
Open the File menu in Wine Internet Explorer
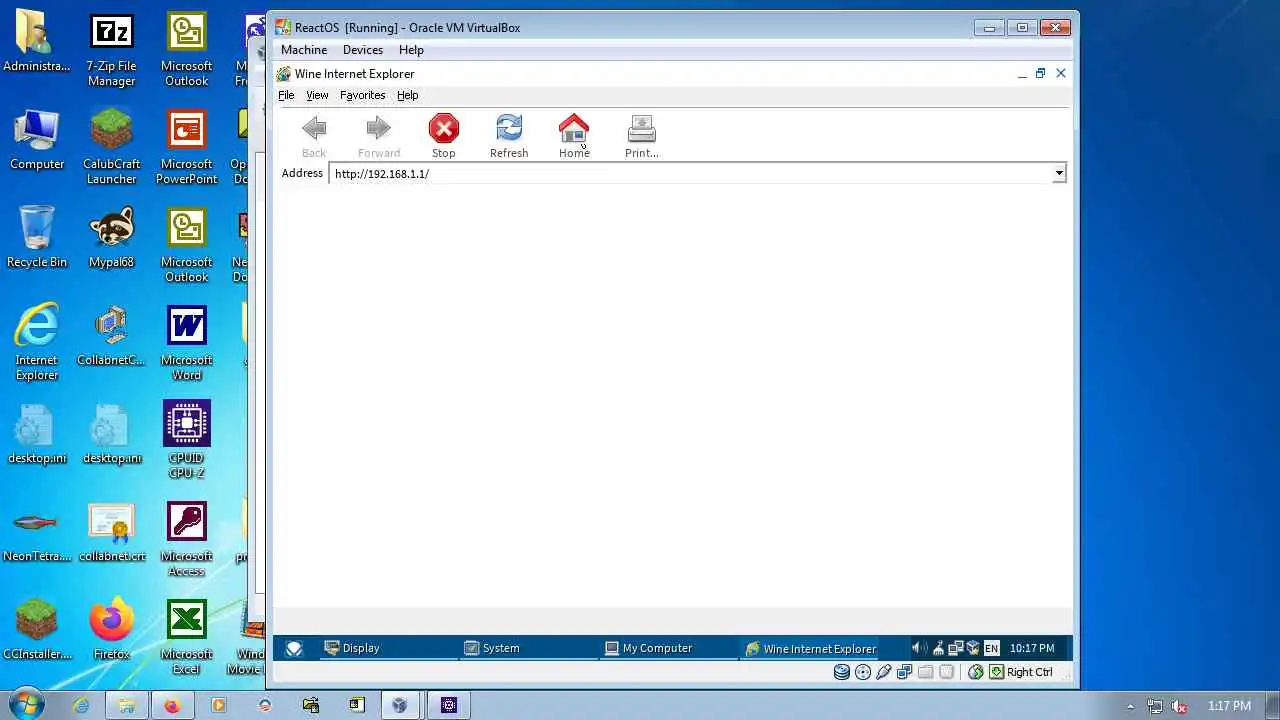point(286,95)
